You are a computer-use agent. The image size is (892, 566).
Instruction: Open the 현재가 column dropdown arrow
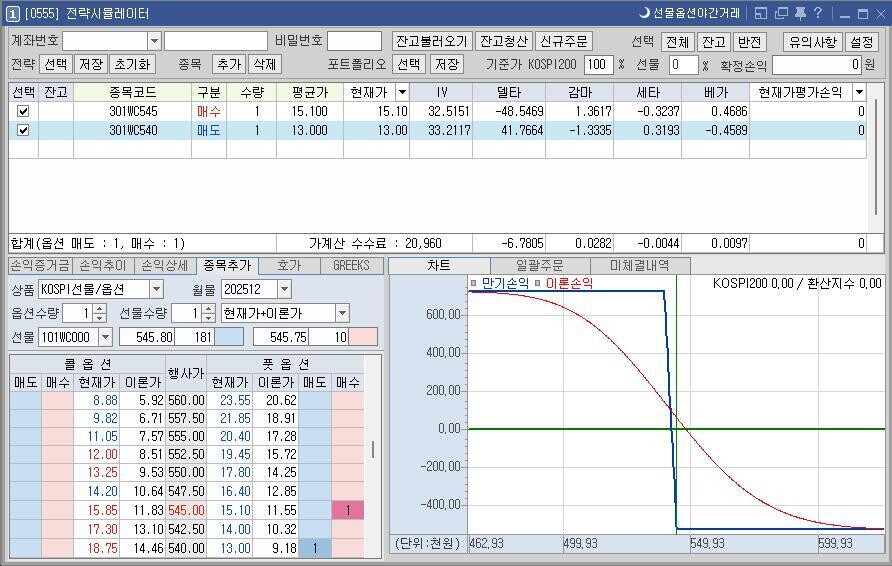[402, 92]
